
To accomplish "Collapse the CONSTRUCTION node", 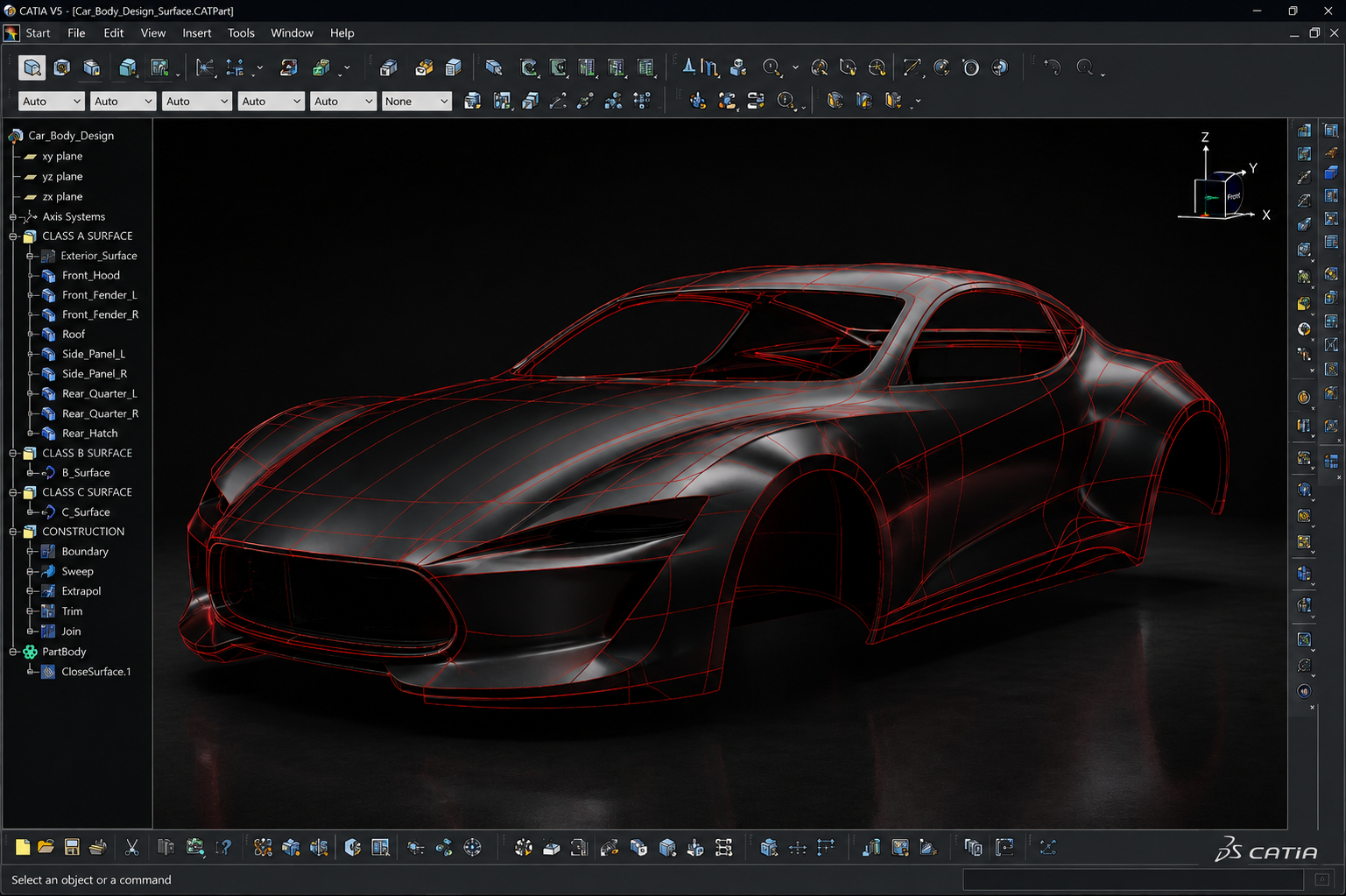I will pyautogui.click(x=13, y=532).
